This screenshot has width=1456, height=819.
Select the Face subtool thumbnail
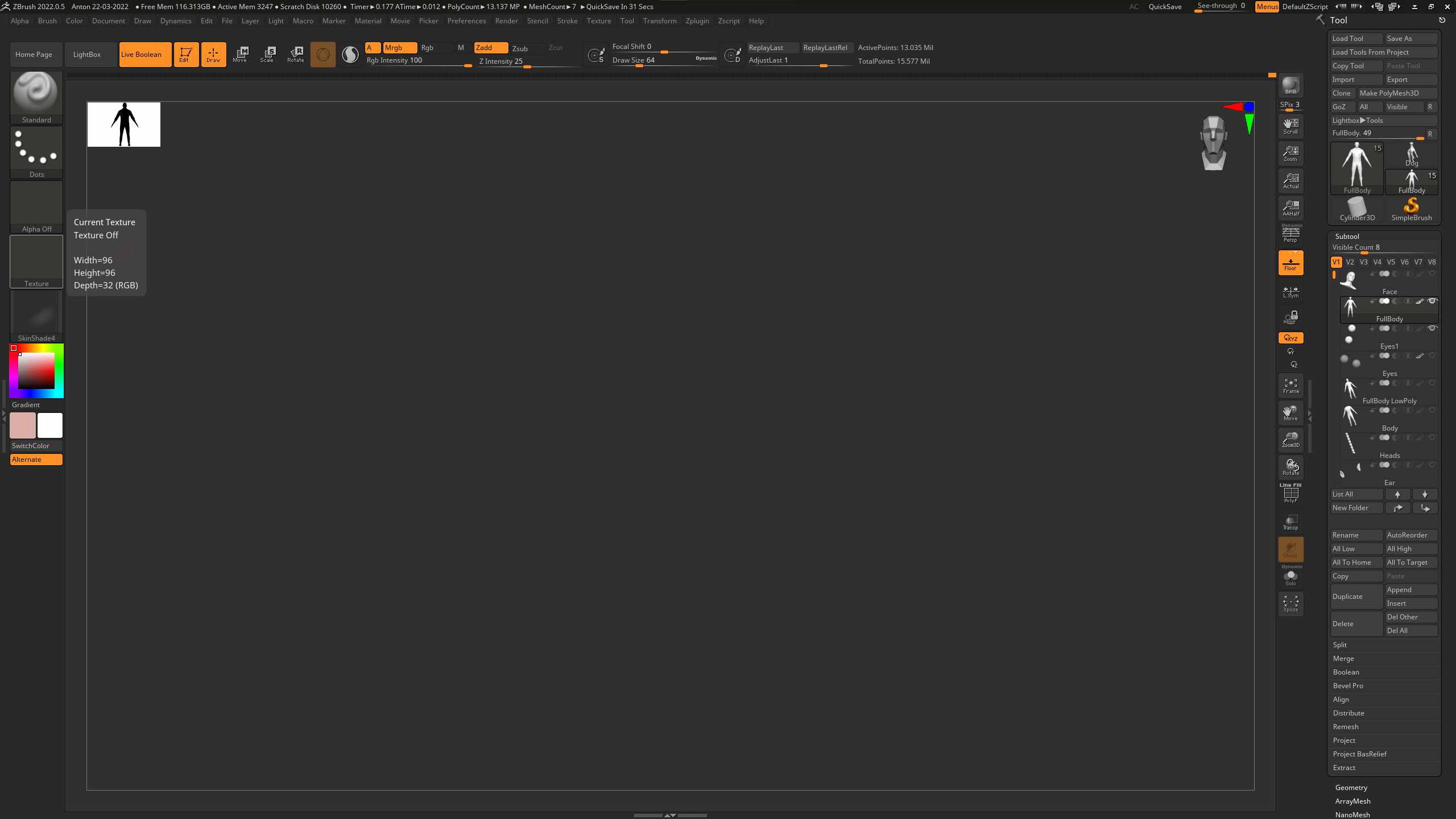pyautogui.click(x=1349, y=280)
